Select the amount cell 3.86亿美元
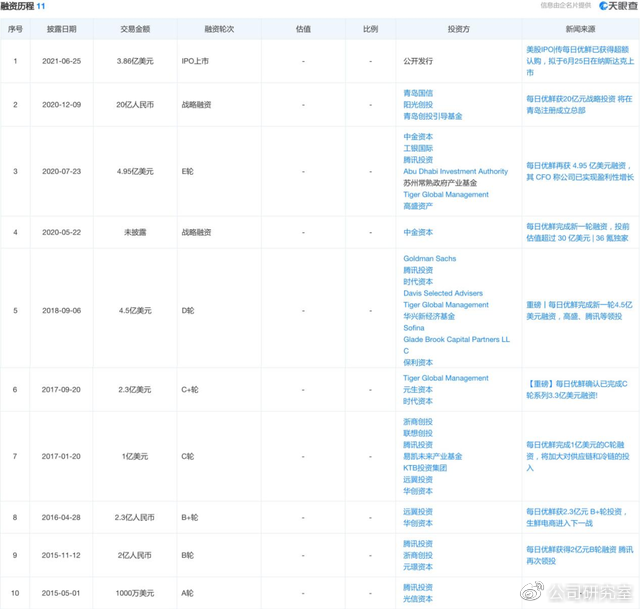The height and width of the screenshot is (609, 640). (x=135, y=61)
